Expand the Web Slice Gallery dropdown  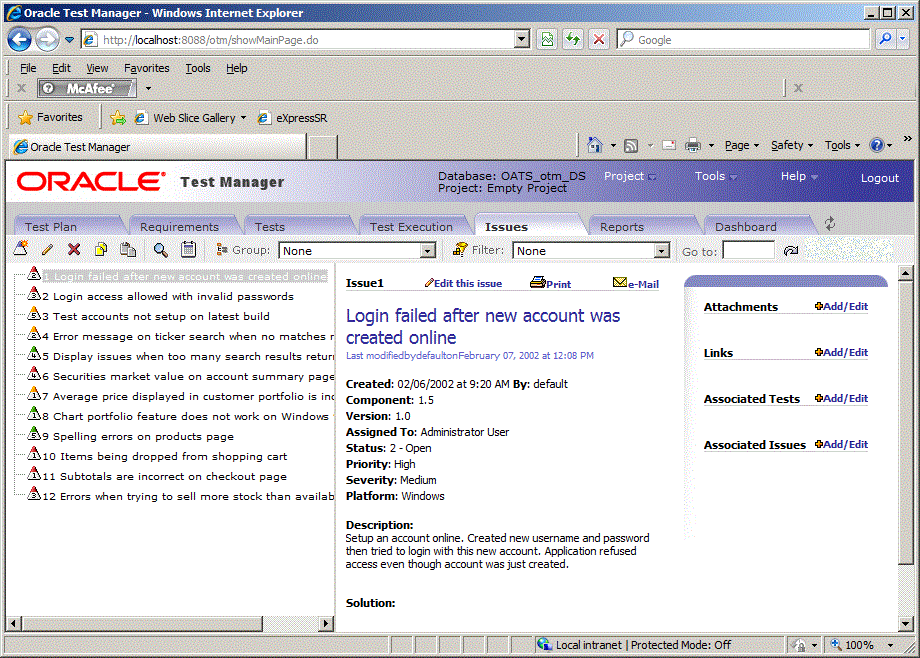(x=243, y=118)
